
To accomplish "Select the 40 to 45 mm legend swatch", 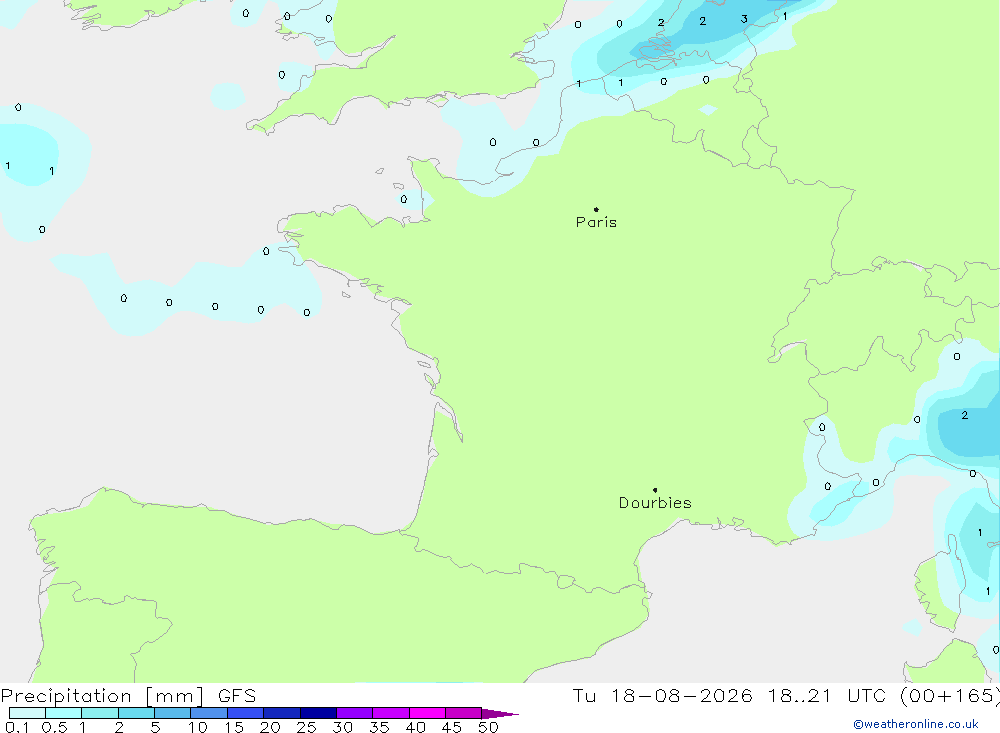I will point(427,713).
